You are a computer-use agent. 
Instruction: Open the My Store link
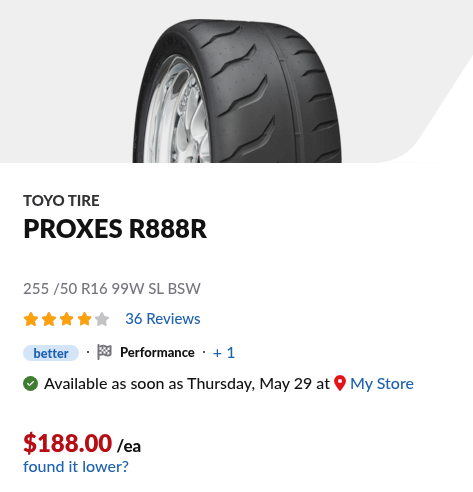382,384
